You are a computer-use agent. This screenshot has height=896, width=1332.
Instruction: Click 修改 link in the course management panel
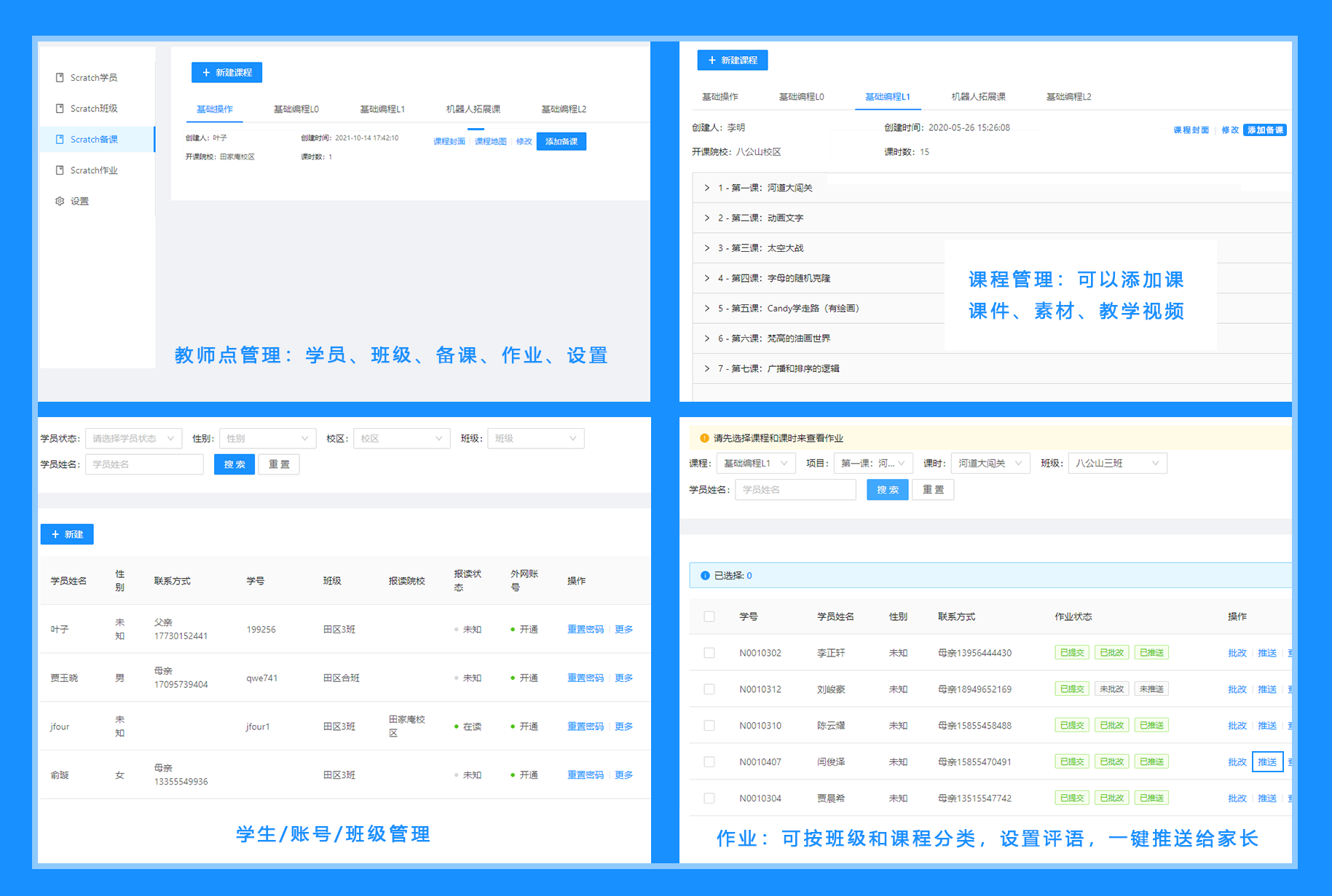[1230, 130]
